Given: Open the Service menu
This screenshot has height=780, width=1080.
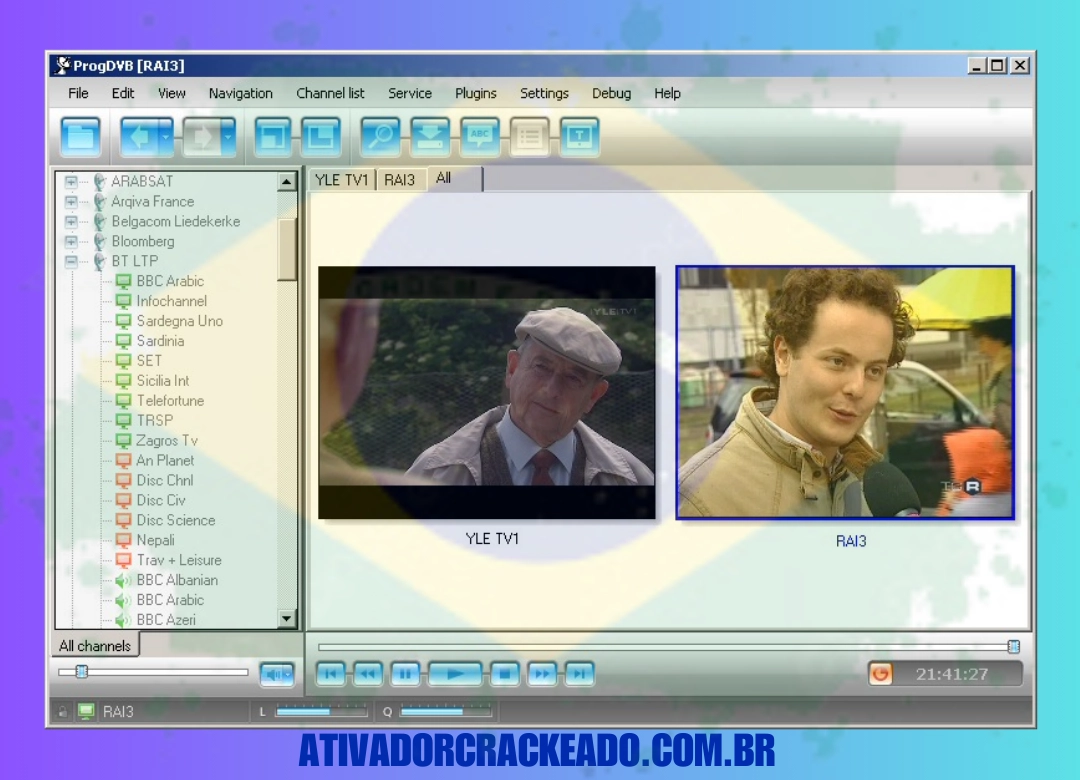Looking at the screenshot, I should 410,93.
